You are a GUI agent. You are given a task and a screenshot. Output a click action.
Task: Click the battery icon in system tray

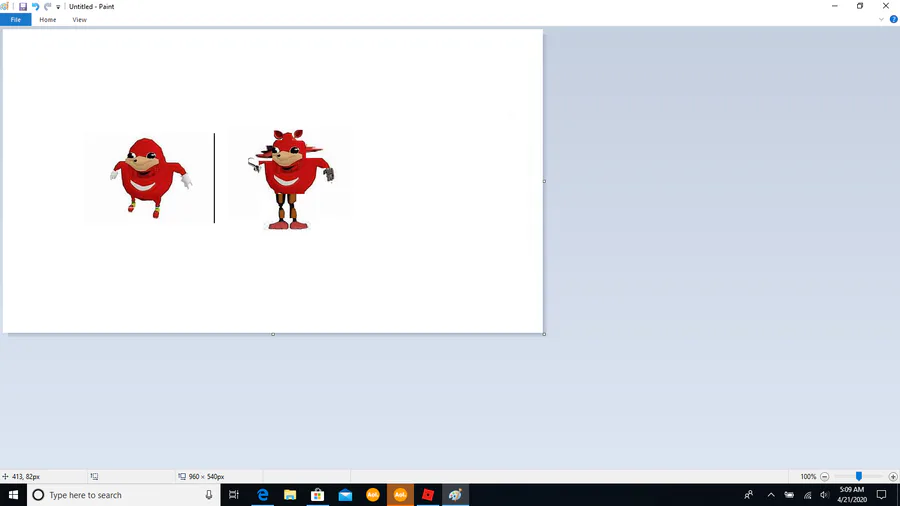(x=789, y=495)
